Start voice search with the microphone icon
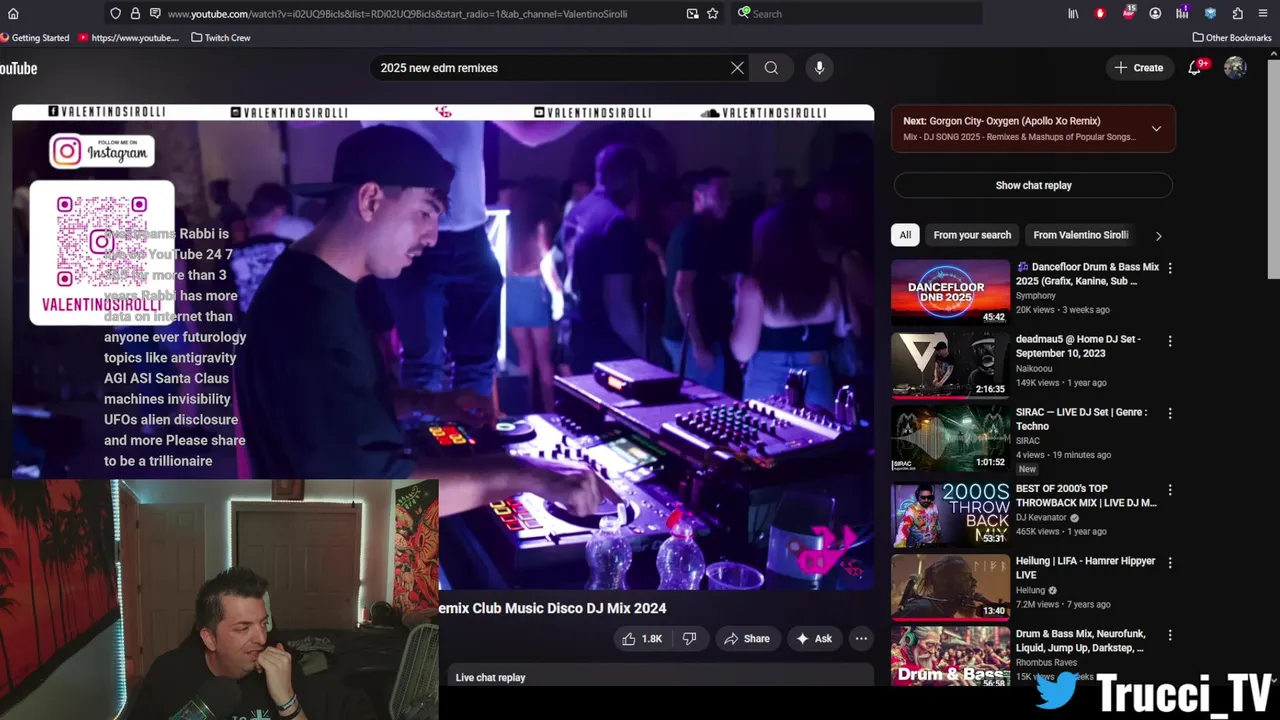This screenshot has width=1280, height=720. (x=819, y=68)
